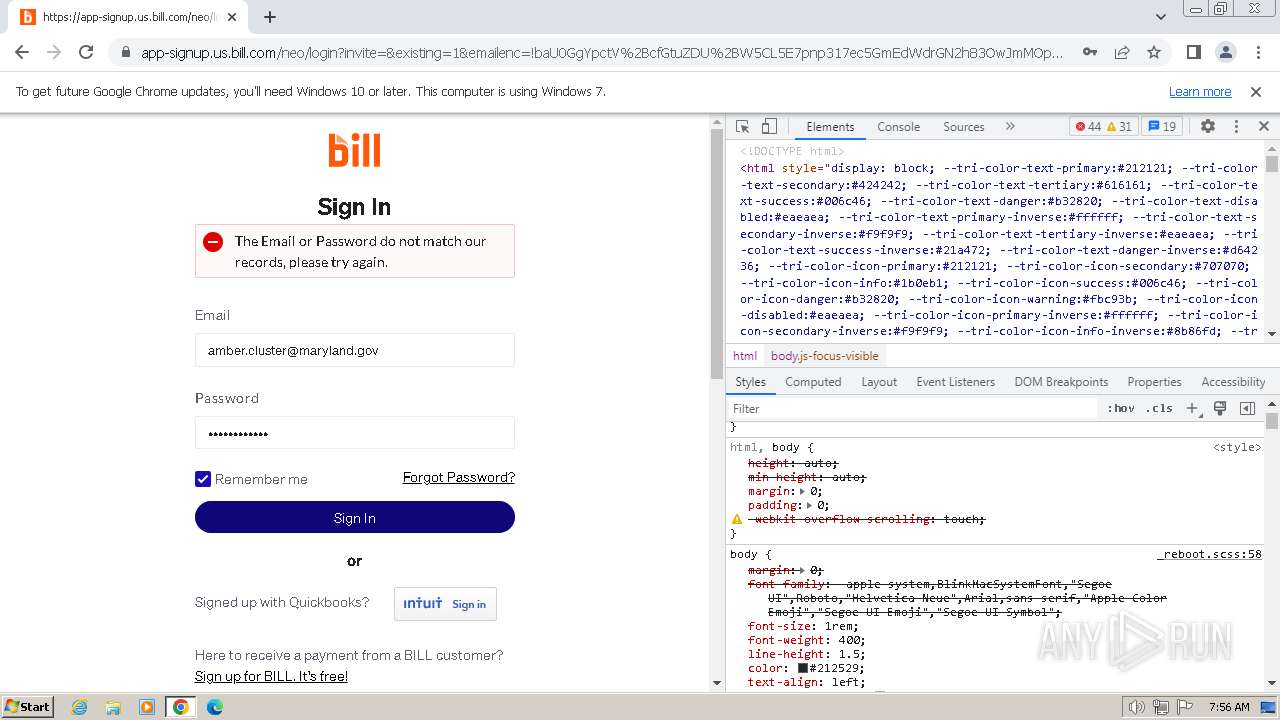The height and width of the screenshot is (720, 1280).
Task: Open the Windows Start menu
Action: coord(27,706)
